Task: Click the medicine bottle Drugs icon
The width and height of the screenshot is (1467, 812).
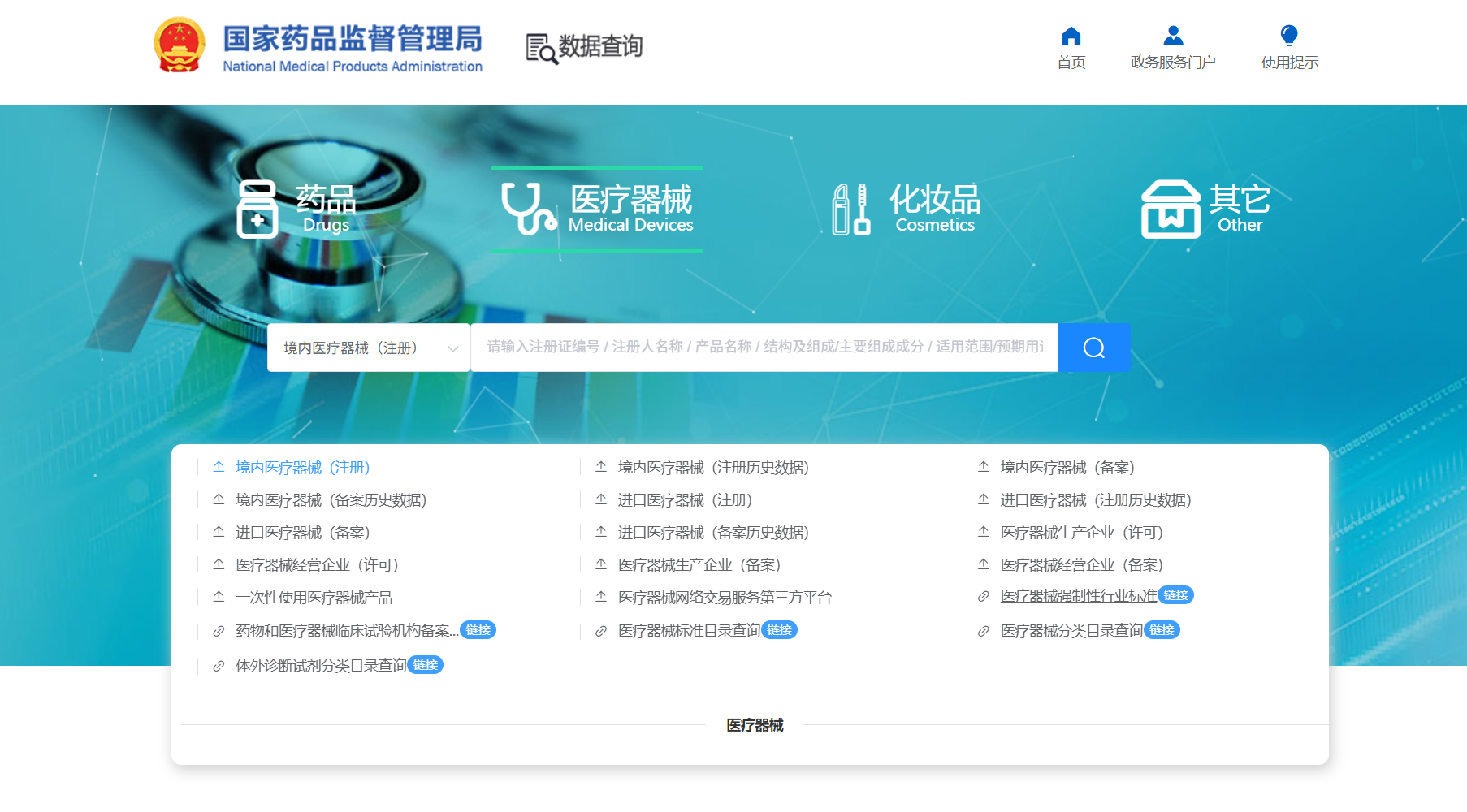Action: pyautogui.click(x=257, y=209)
